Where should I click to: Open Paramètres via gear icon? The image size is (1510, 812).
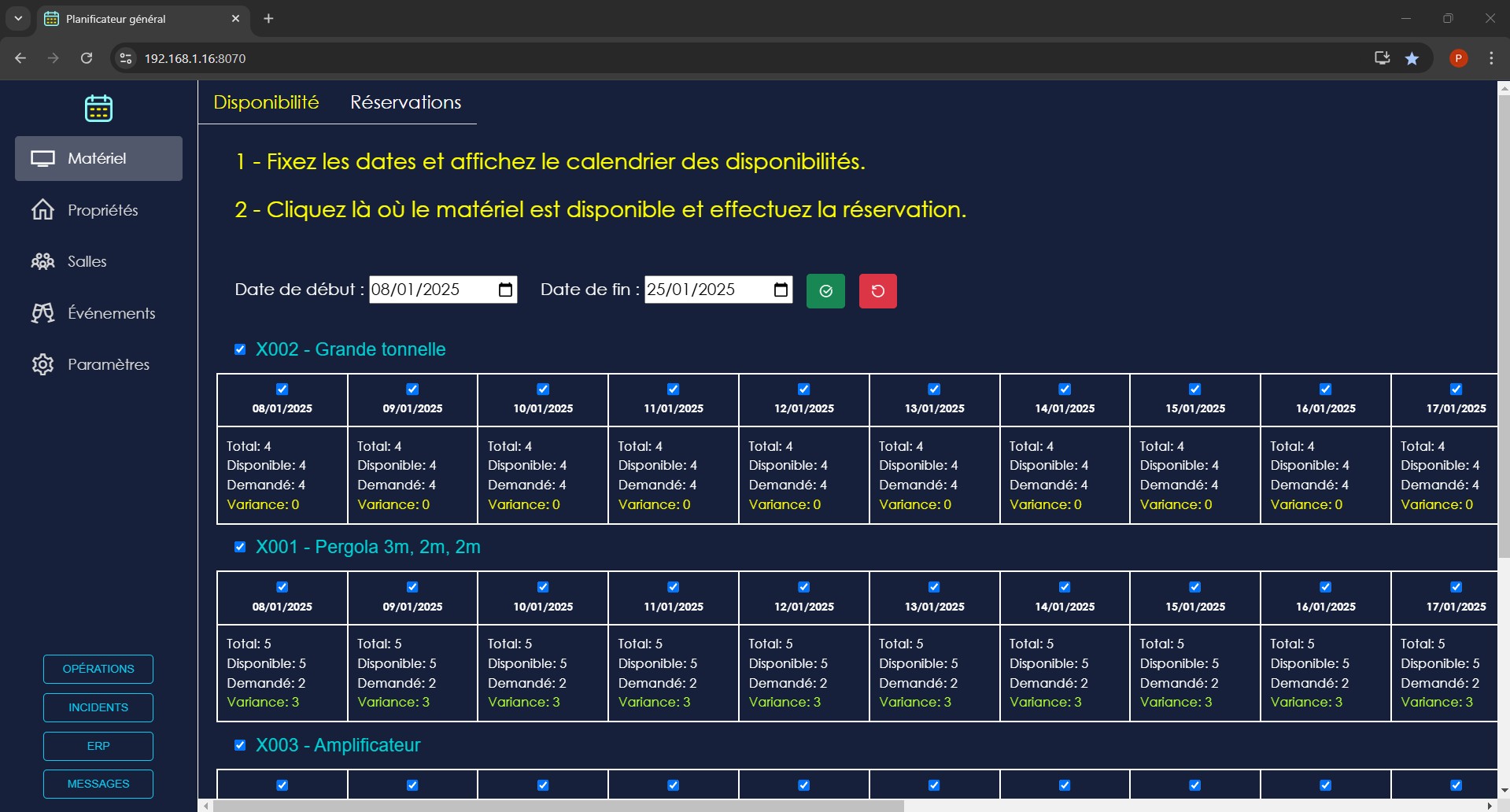[x=42, y=364]
